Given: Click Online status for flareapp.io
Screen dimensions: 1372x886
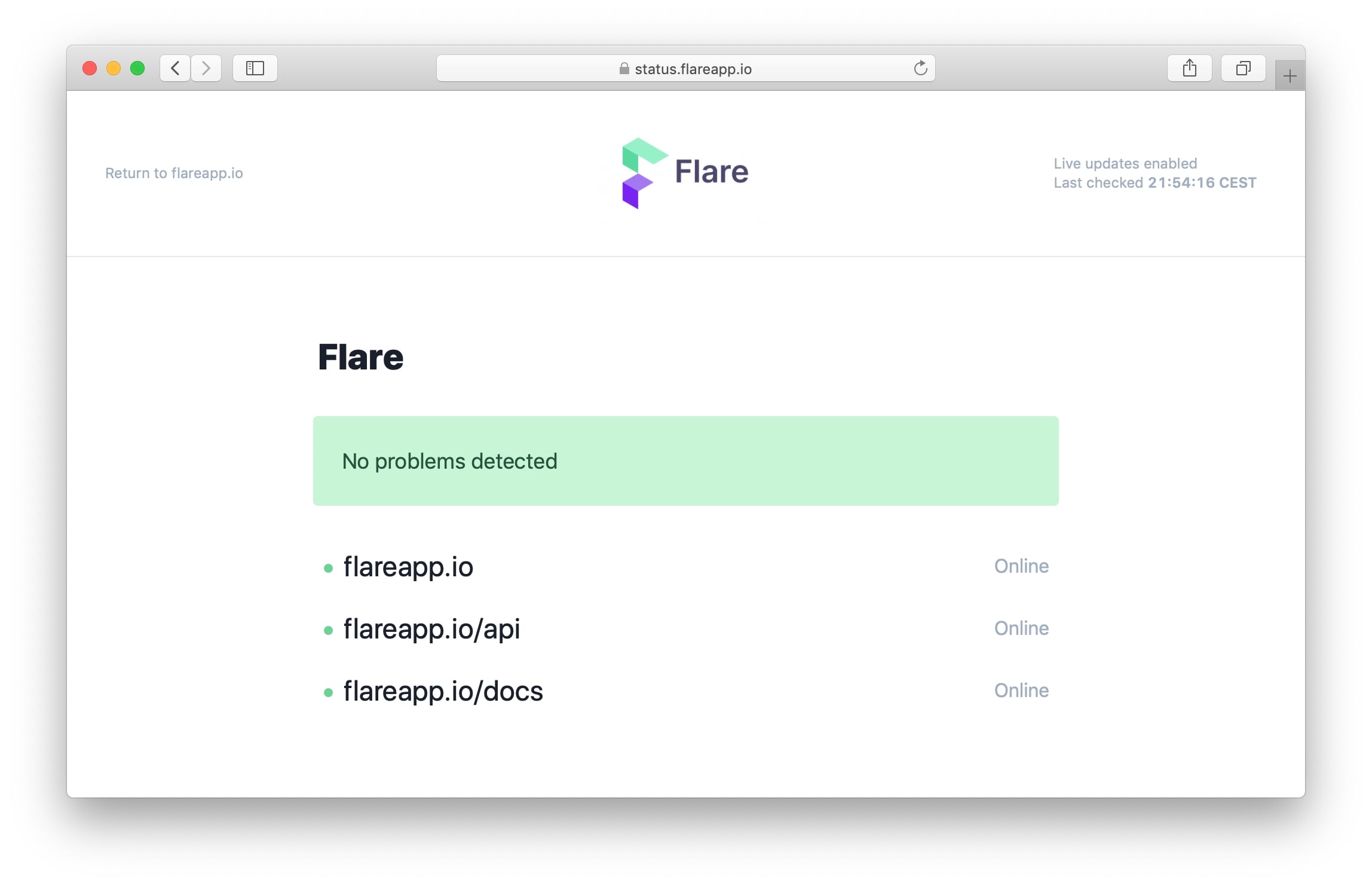Looking at the screenshot, I should 1021,566.
